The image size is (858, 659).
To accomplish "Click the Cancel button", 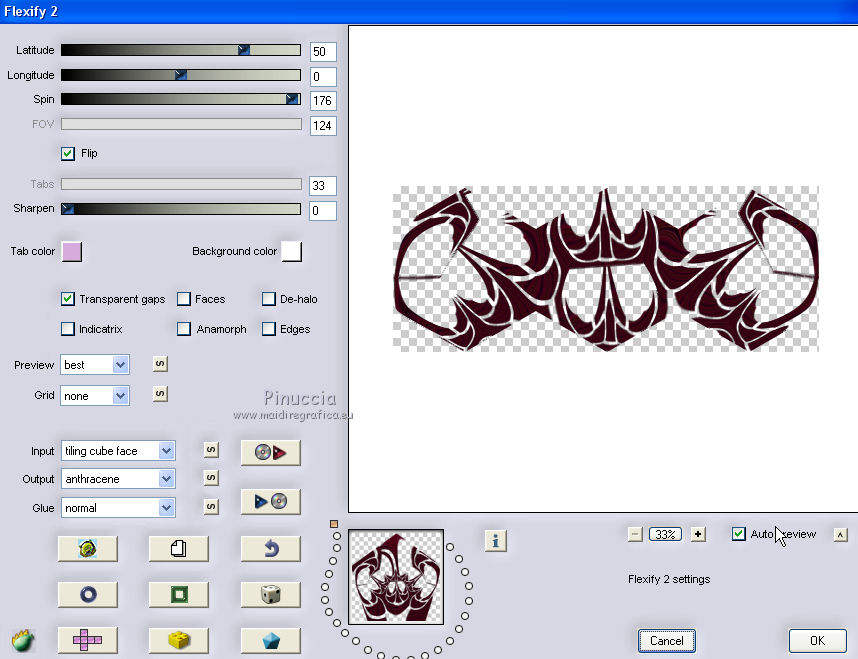I will pyautogui.click(x=666, y=641).
